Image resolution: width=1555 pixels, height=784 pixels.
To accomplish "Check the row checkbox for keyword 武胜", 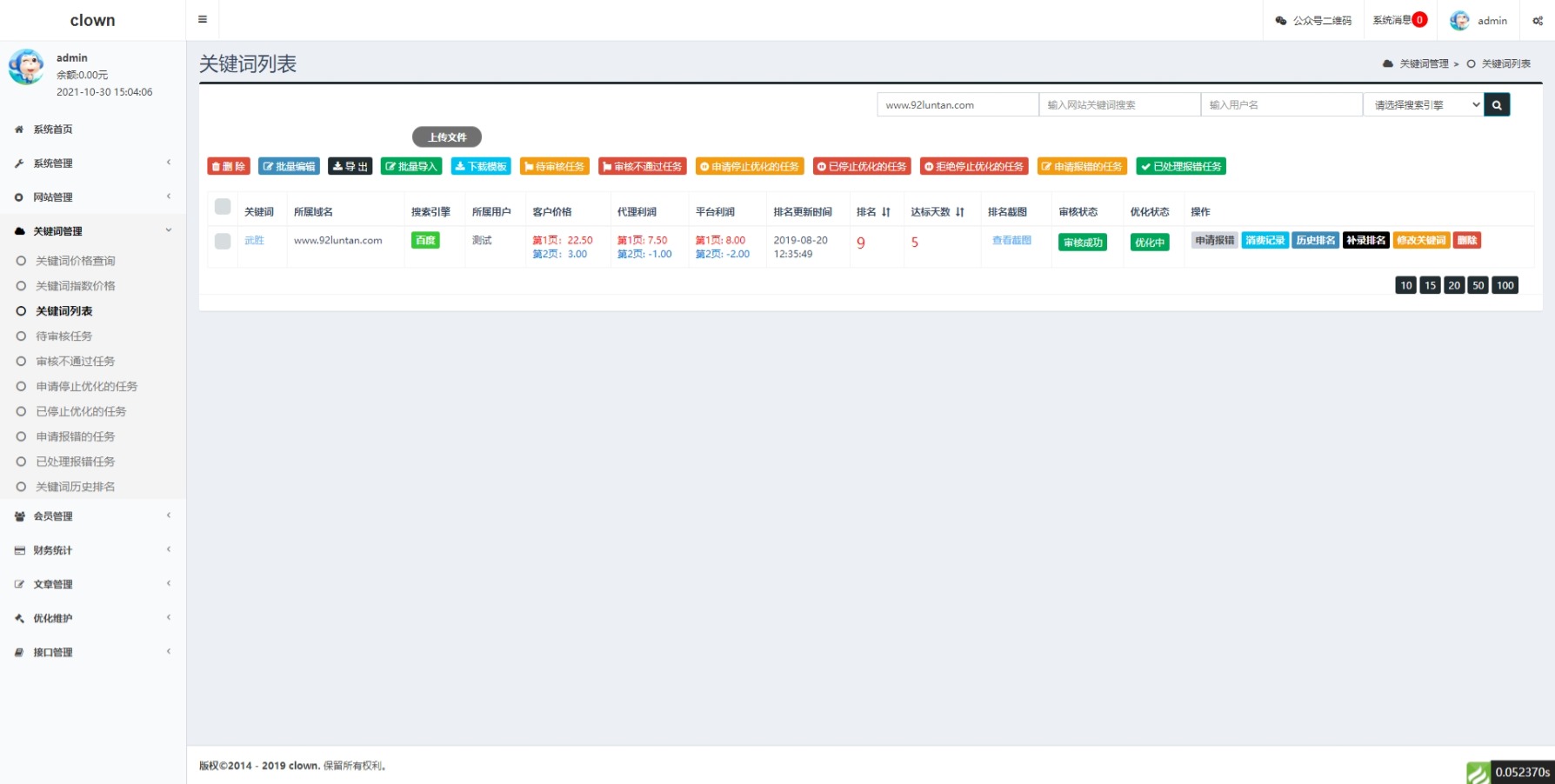I will pyautogui.click(x=223, y=242).
